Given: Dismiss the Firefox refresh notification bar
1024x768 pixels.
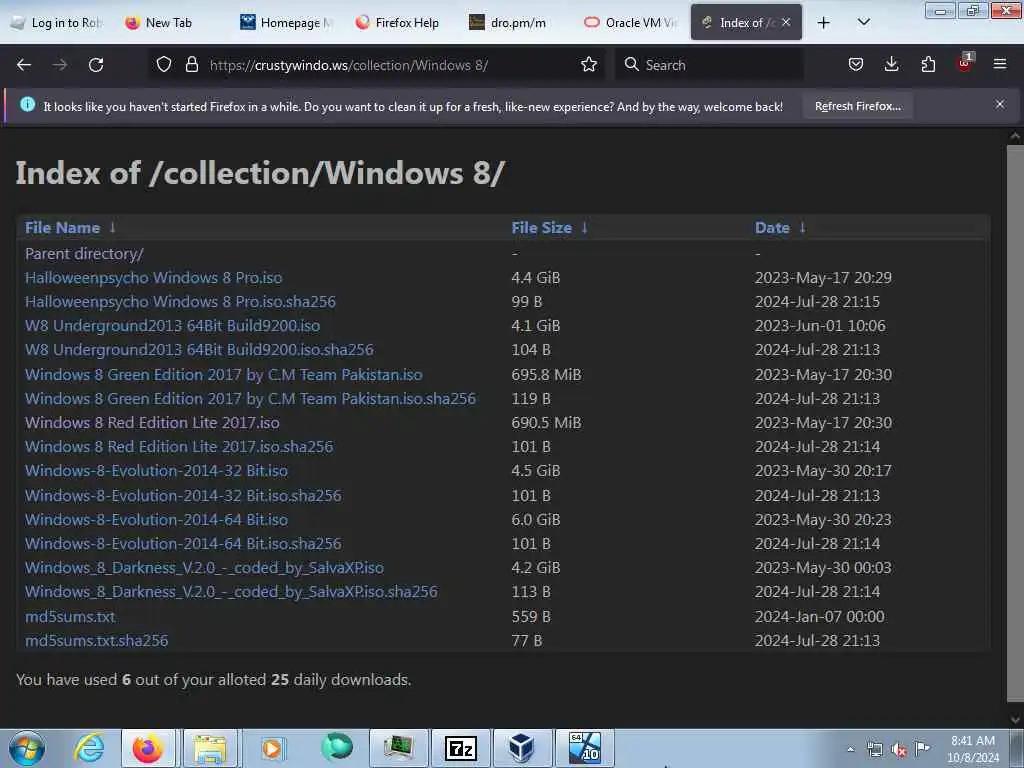Looking at the screenshot, I should click(x=1000, y=104).
